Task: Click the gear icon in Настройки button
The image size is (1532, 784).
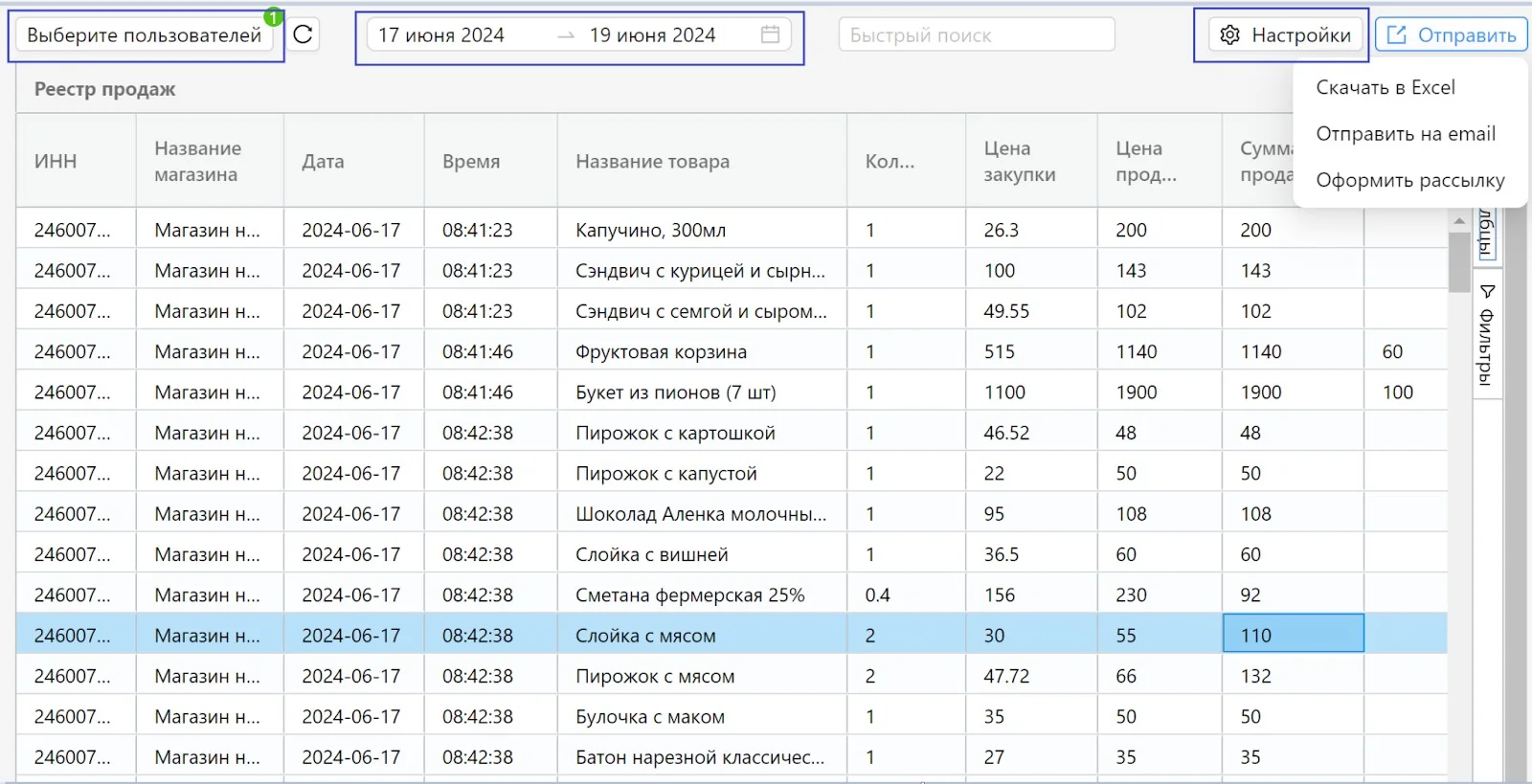Action: pyautogui.click(x=1230, y=35)
